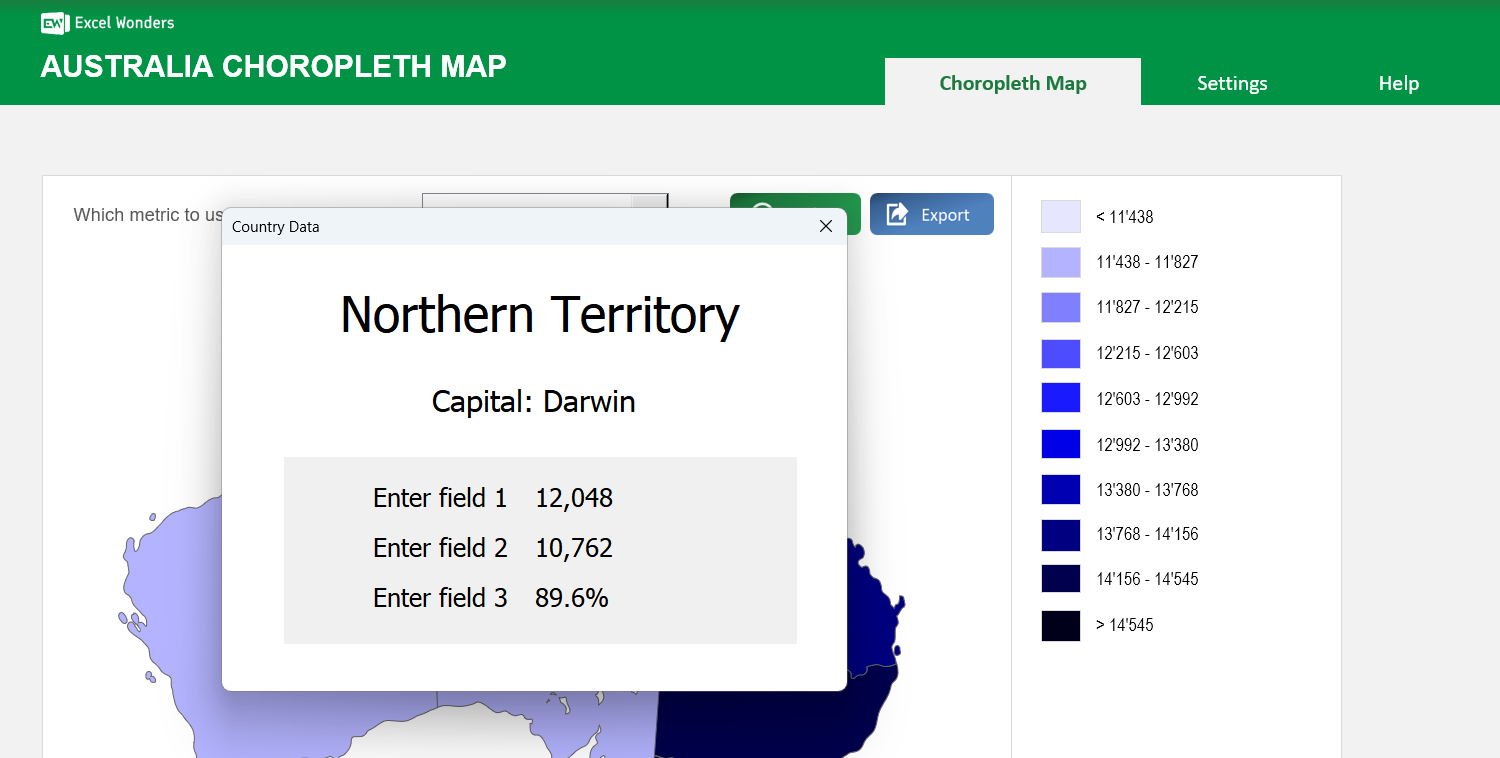Click the 12'603 - 12'992 legend swatch

pos(1060,398)
